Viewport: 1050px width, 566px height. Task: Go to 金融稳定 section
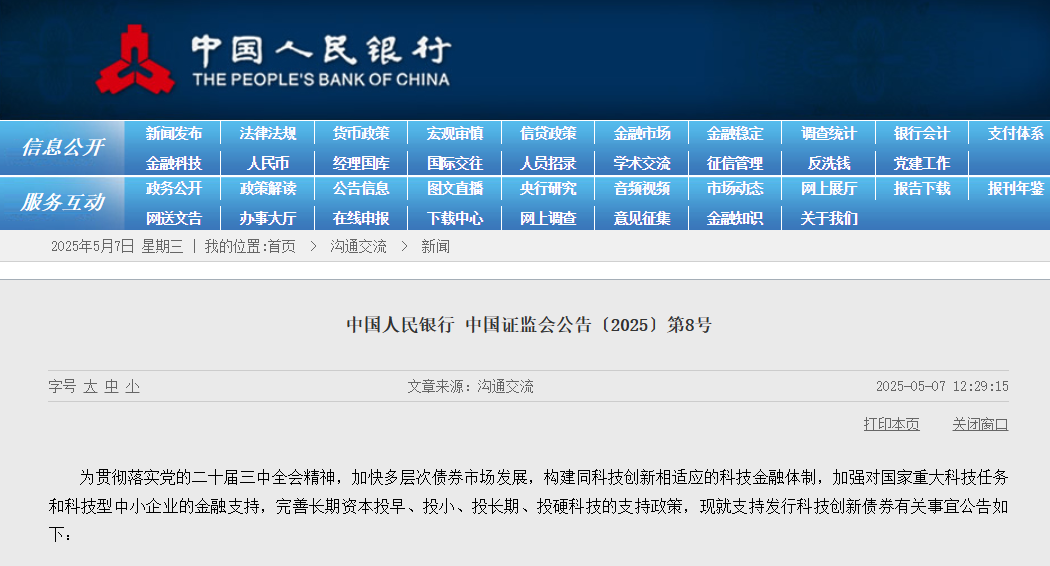point(735,133)
